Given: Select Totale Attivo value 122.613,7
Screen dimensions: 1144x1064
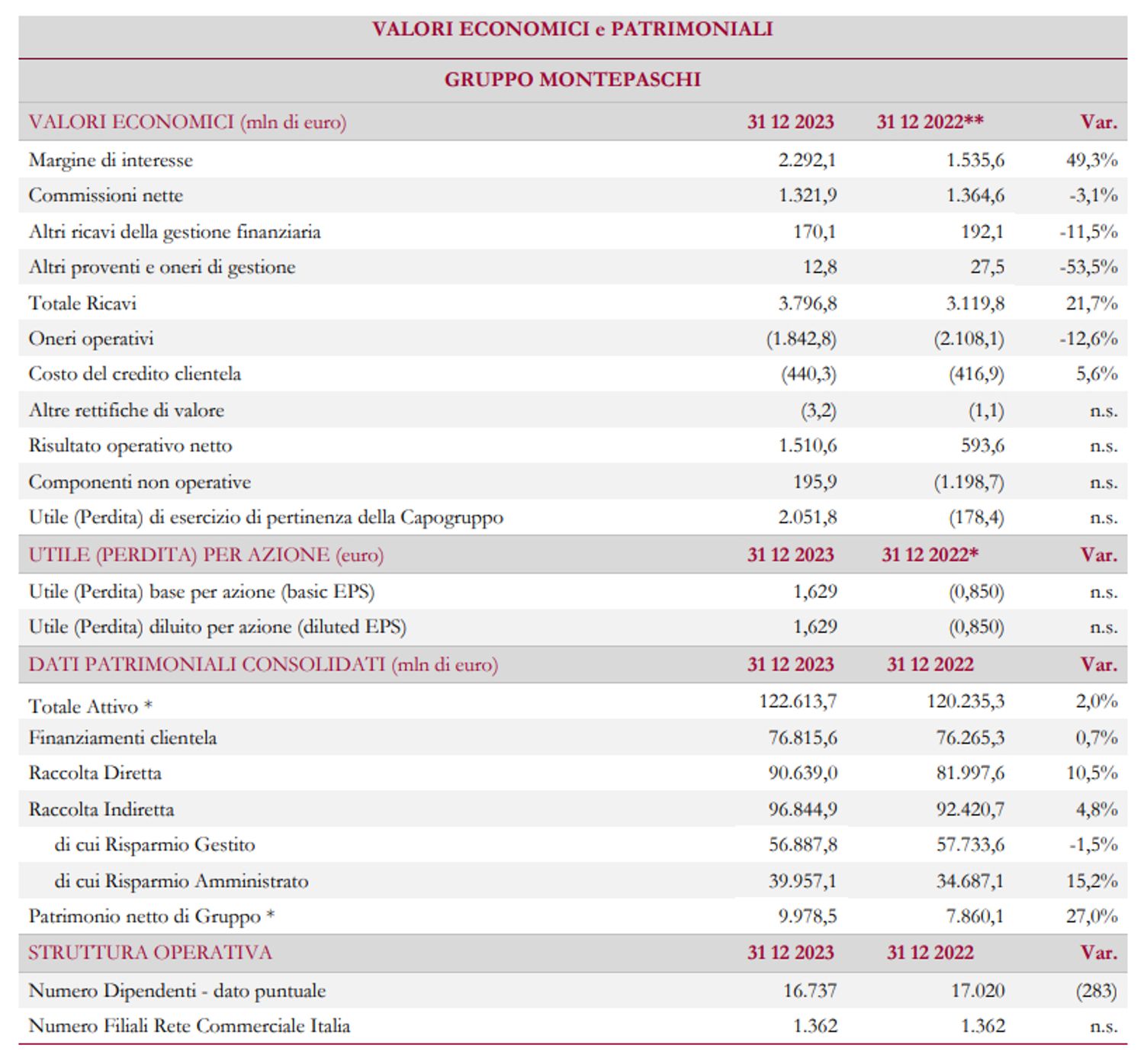Looking at the screenshot, I should coord(798,701).
